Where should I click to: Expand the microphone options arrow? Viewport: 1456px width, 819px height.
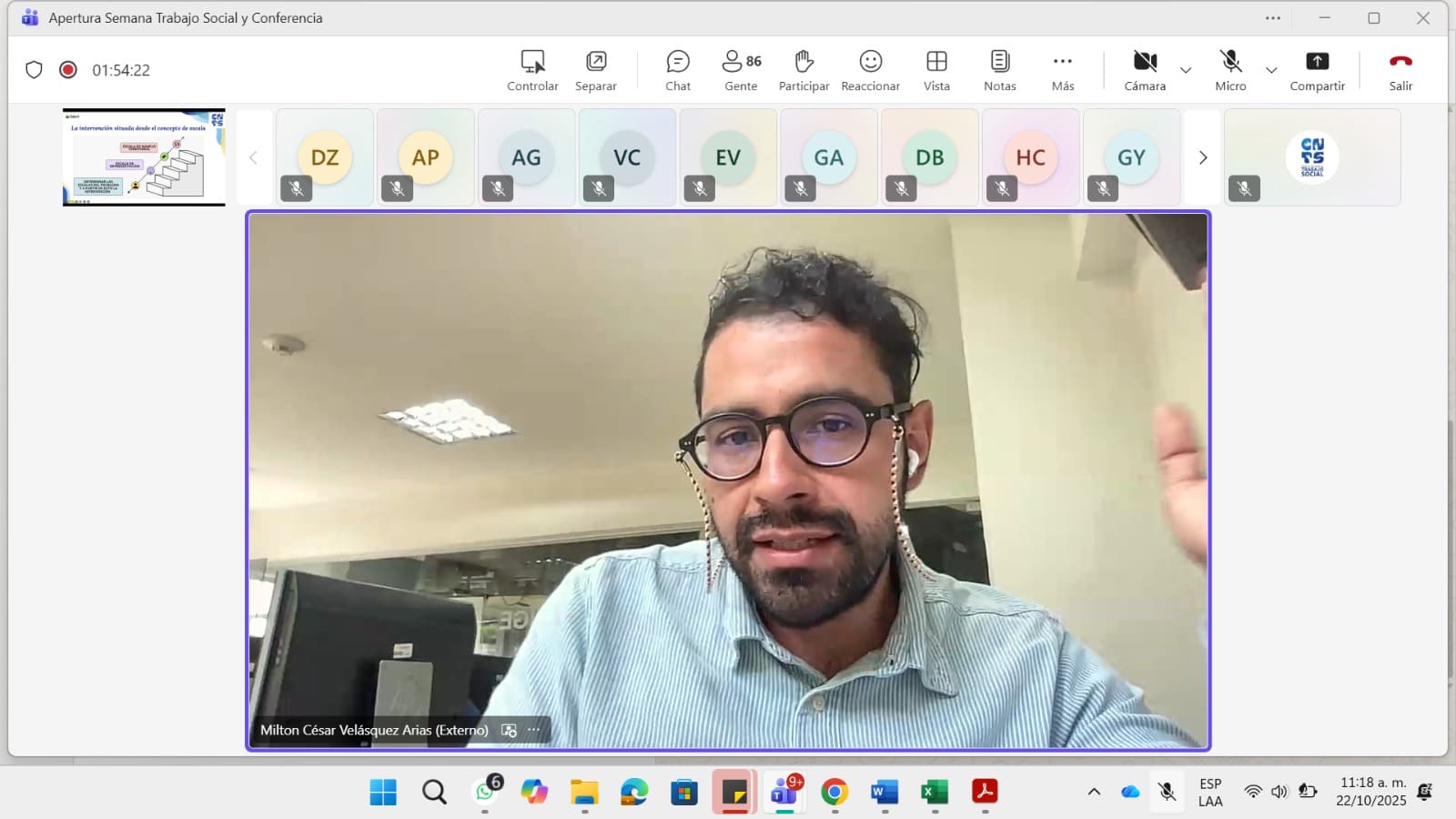1271,70
